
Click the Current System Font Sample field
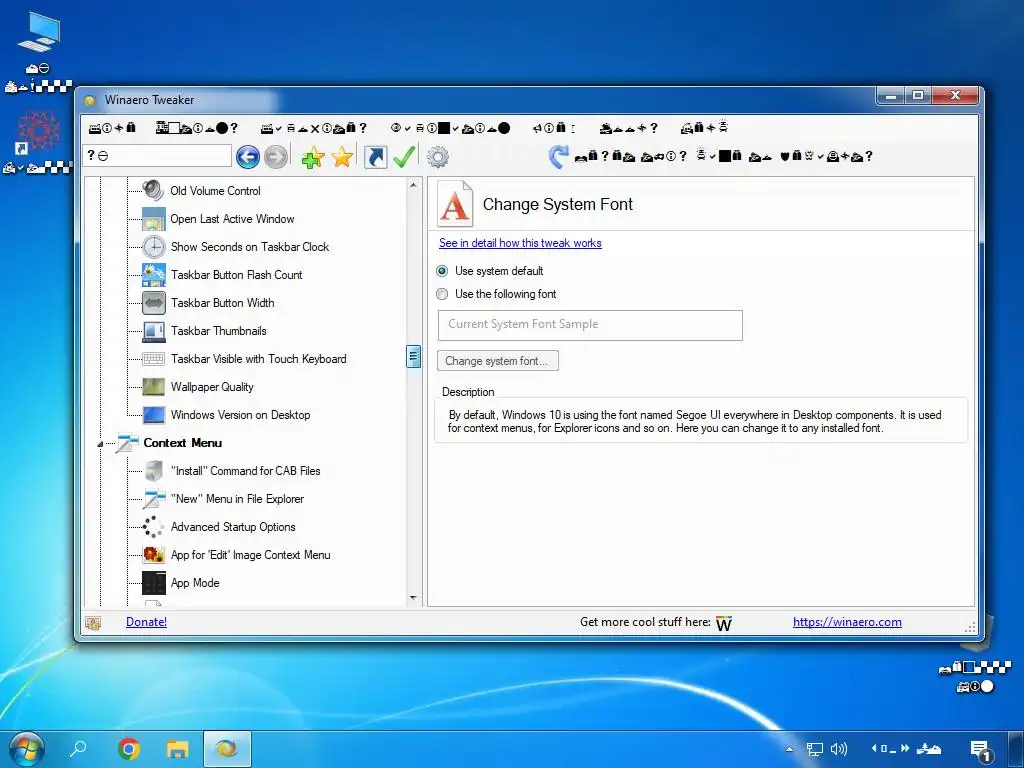pyautogui.click(x=590, y=325)
